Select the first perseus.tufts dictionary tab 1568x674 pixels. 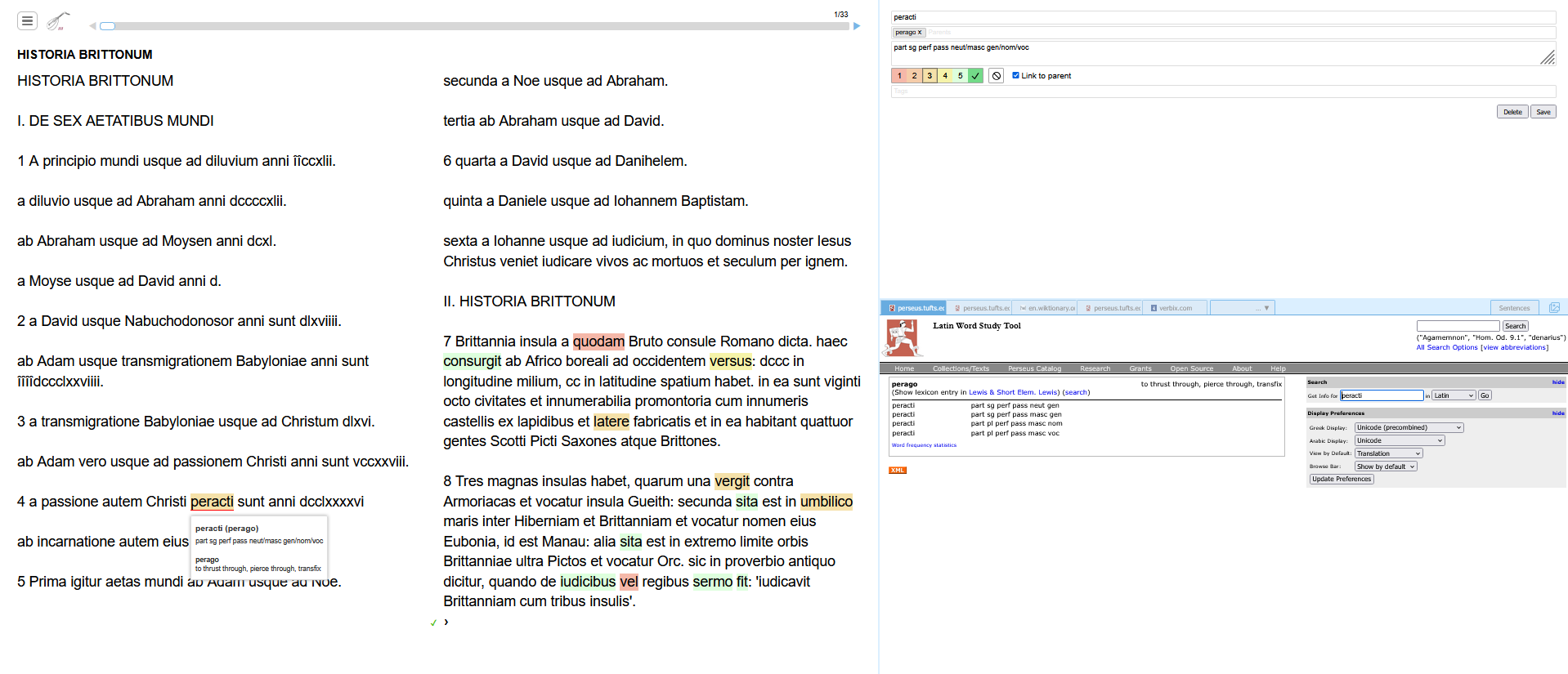point(914,308)
